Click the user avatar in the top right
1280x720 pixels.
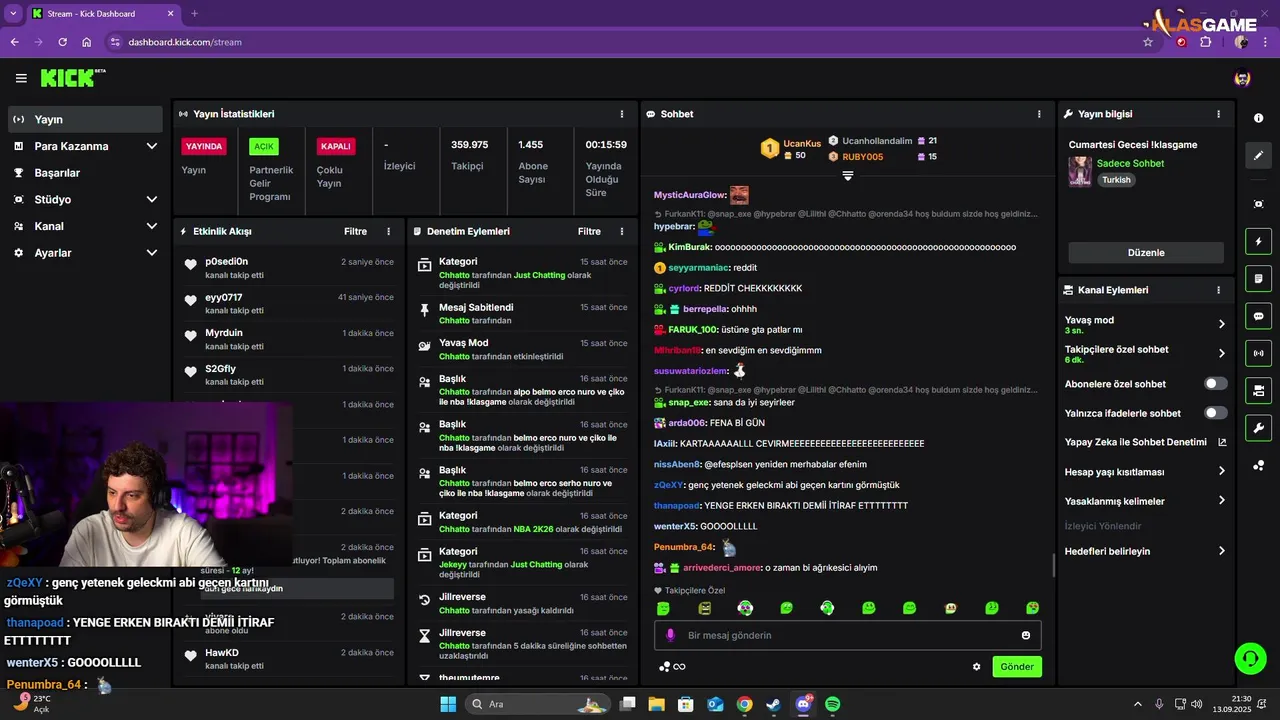coord(1242,78)
